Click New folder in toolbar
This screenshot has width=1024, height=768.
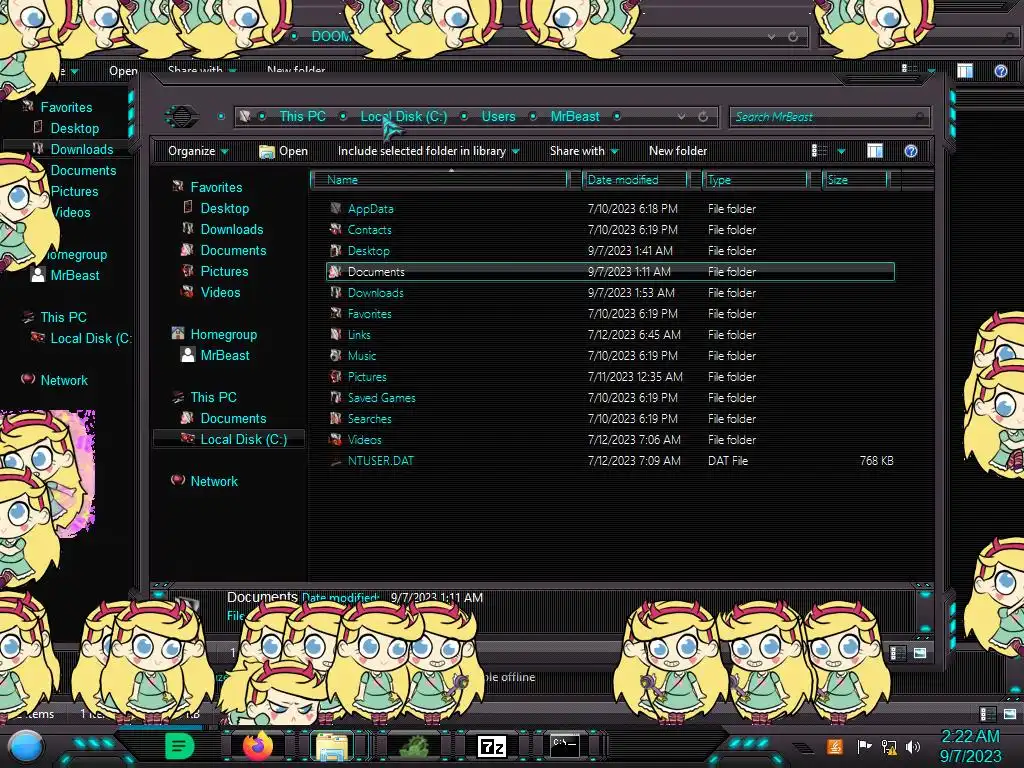point(678,151)
